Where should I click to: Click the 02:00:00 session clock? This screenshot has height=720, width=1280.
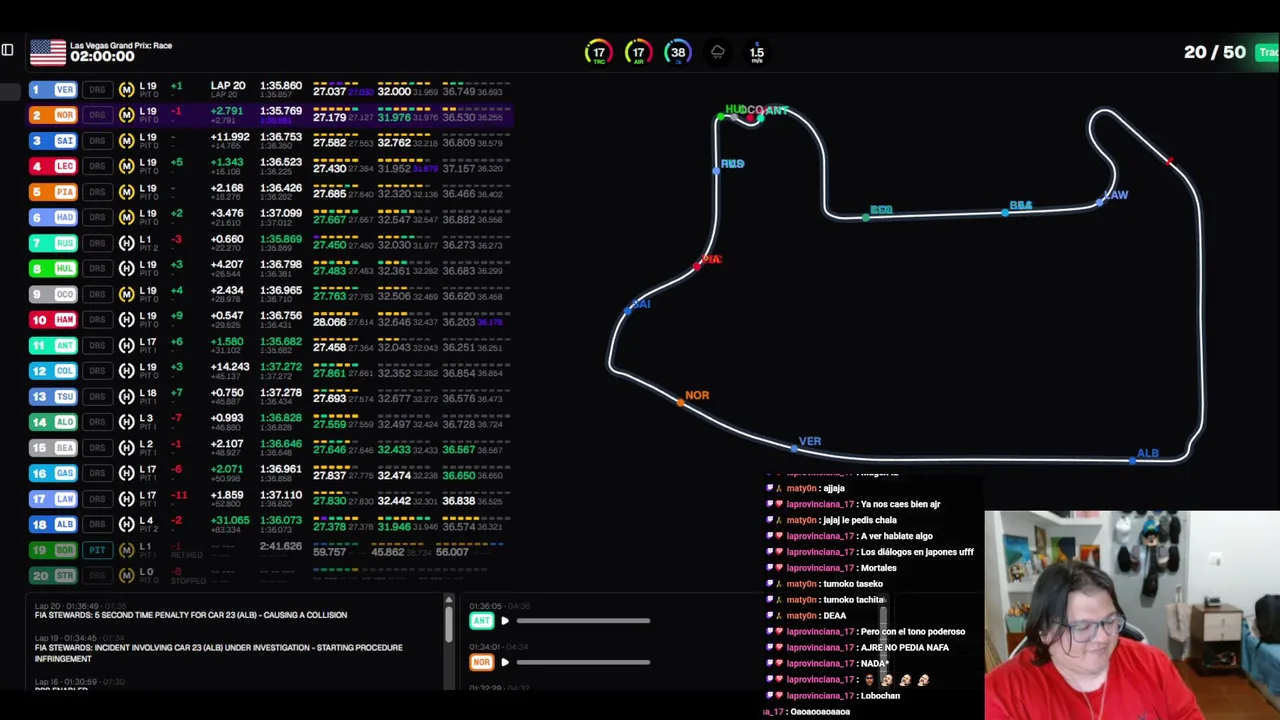coord(102,58)
